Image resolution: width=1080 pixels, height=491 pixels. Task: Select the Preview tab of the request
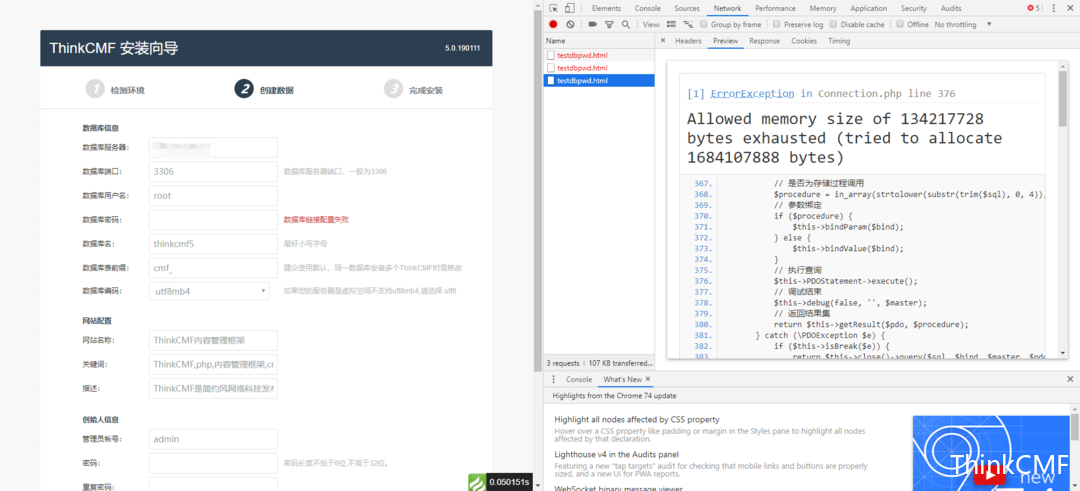(725, 41)
